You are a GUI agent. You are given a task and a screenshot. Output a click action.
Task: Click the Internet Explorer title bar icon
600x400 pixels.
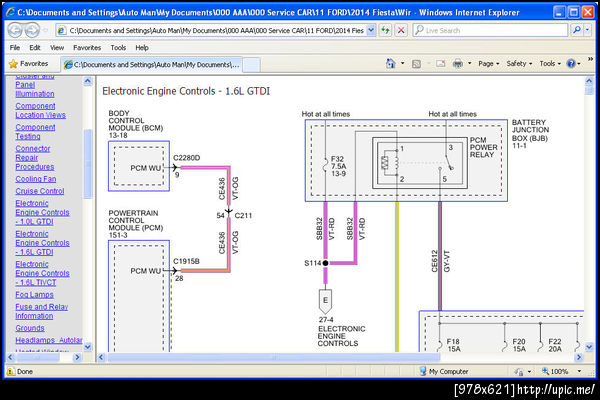[10, 12]
